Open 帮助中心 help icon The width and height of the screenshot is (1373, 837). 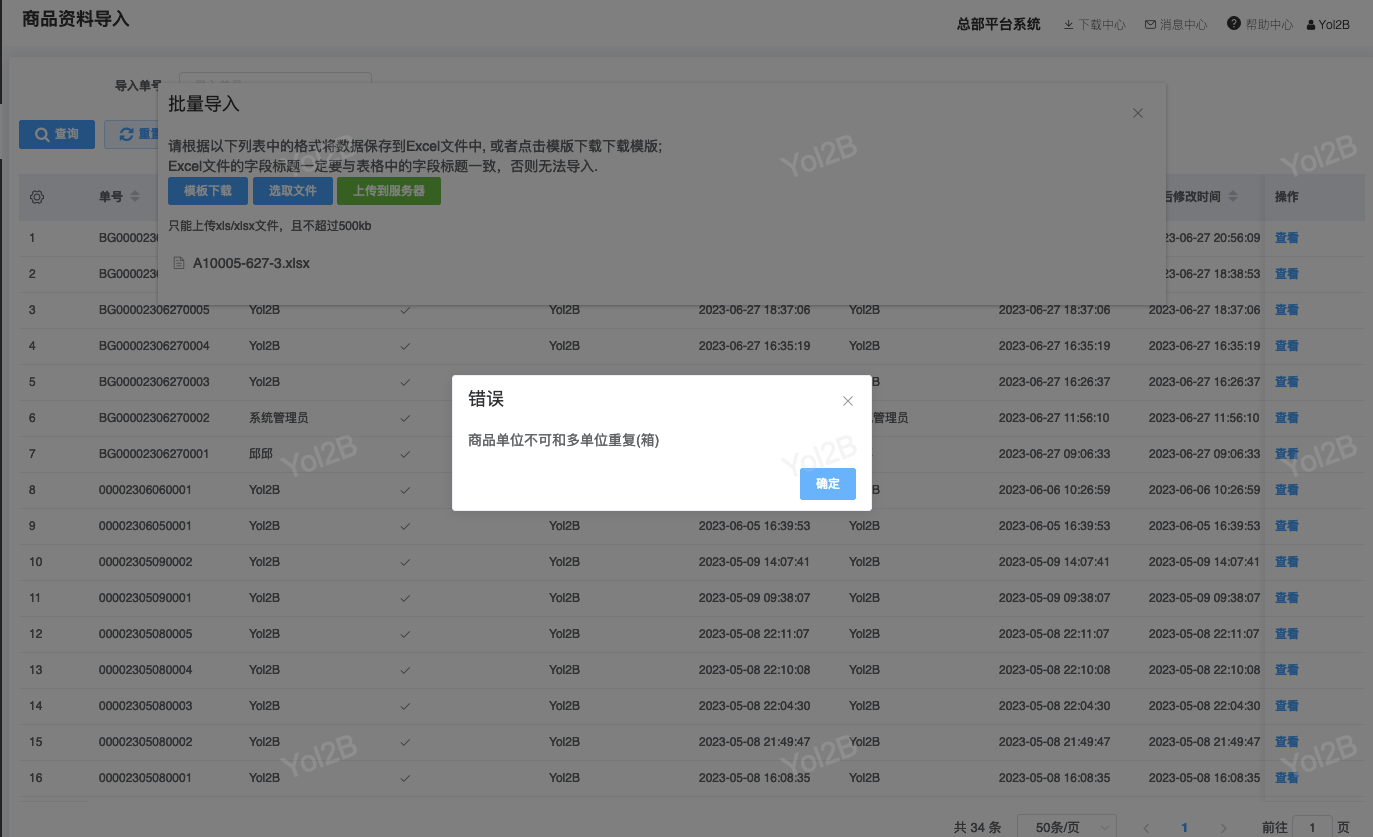click(x=1260, y=25)
